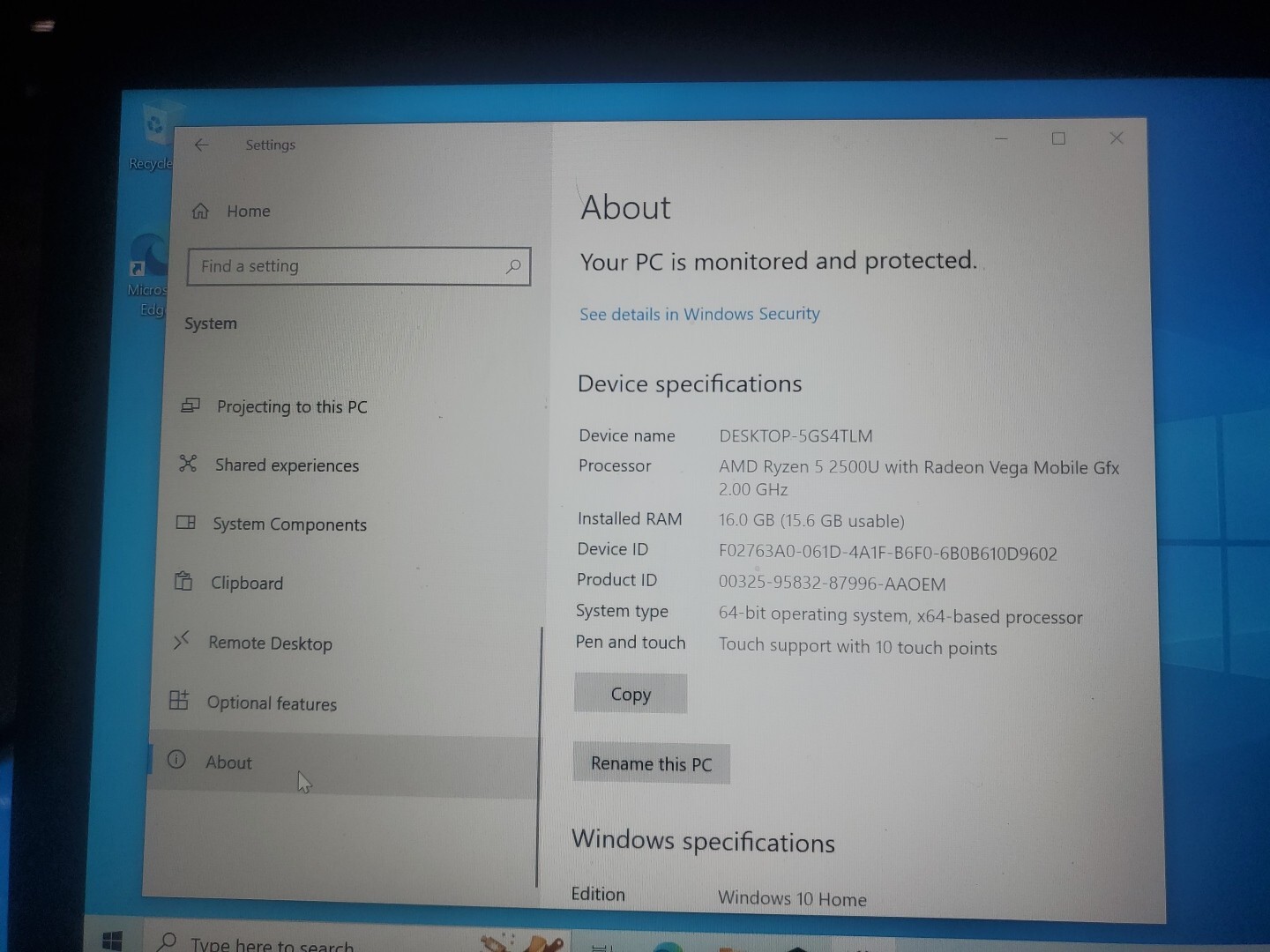Maximize the Settings window
The height and width of the screenshot is (952, 1270).
[1058, 138]
